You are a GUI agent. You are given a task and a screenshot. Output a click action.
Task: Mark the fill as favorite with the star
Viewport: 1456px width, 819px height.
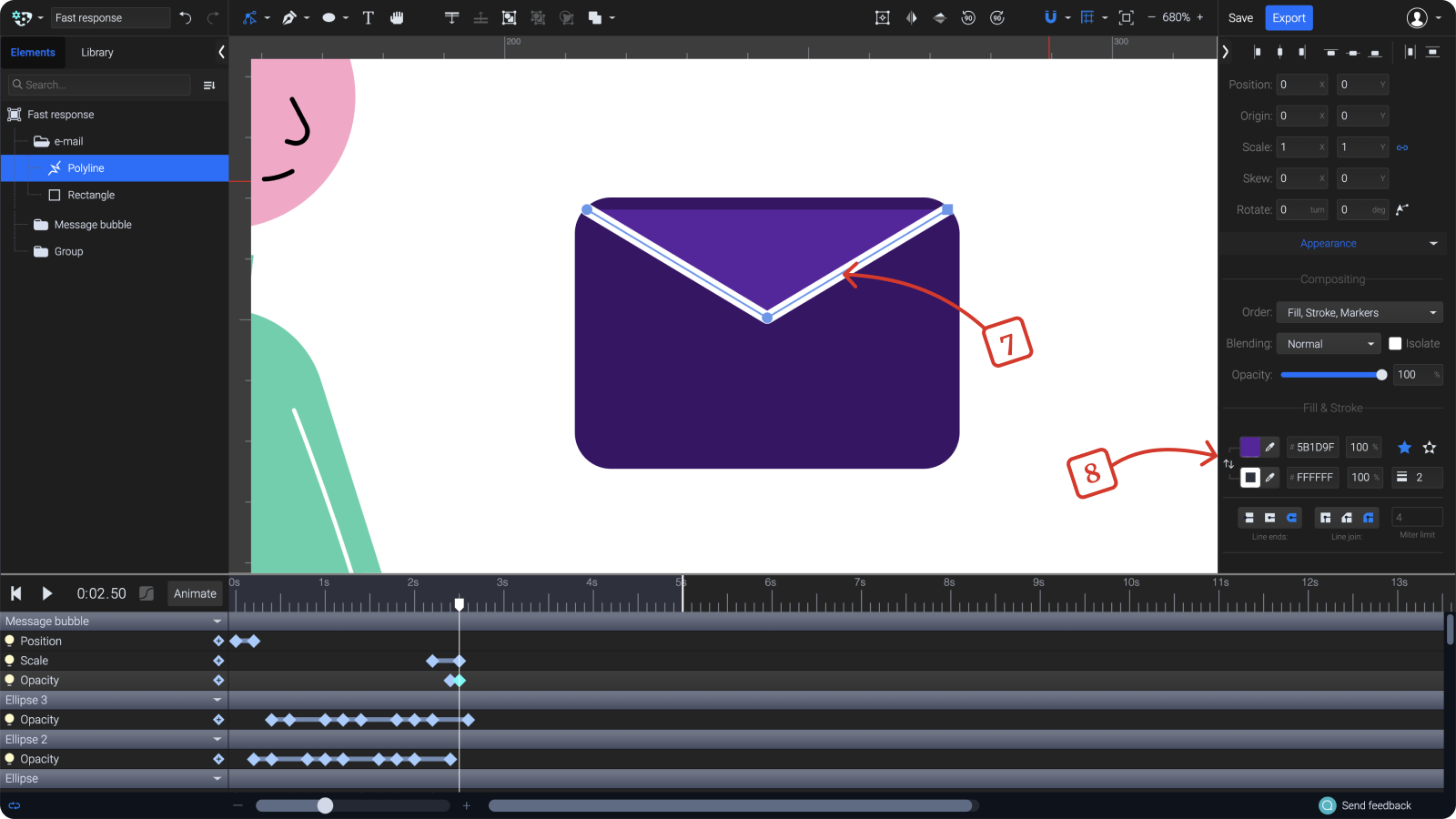tap(1404, 447)
